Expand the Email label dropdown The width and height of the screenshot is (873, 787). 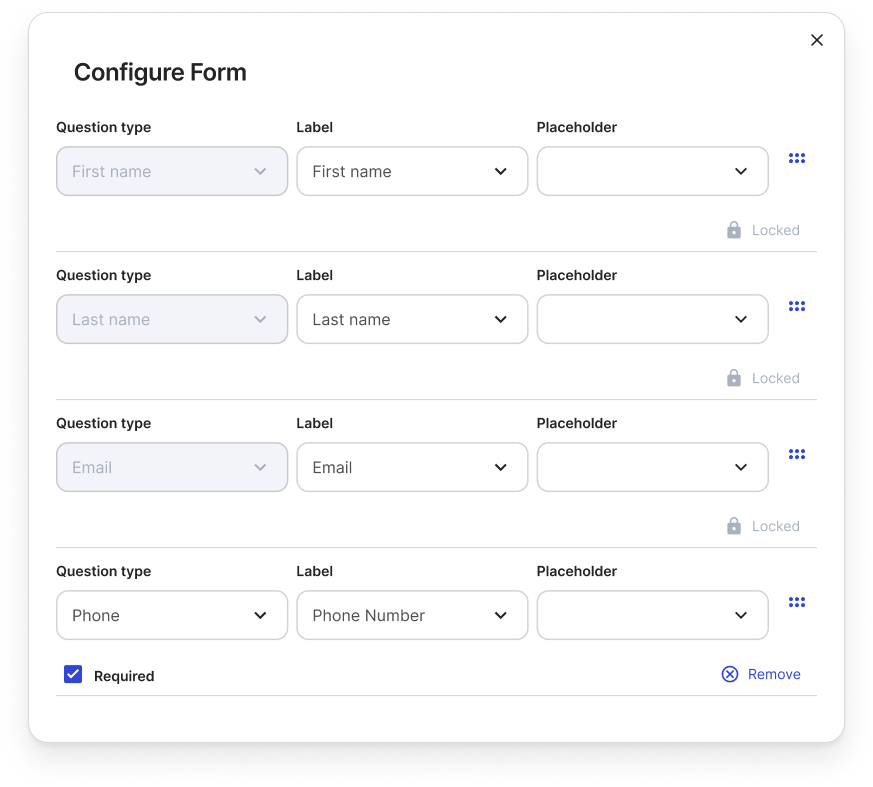(x=412, y=467)
